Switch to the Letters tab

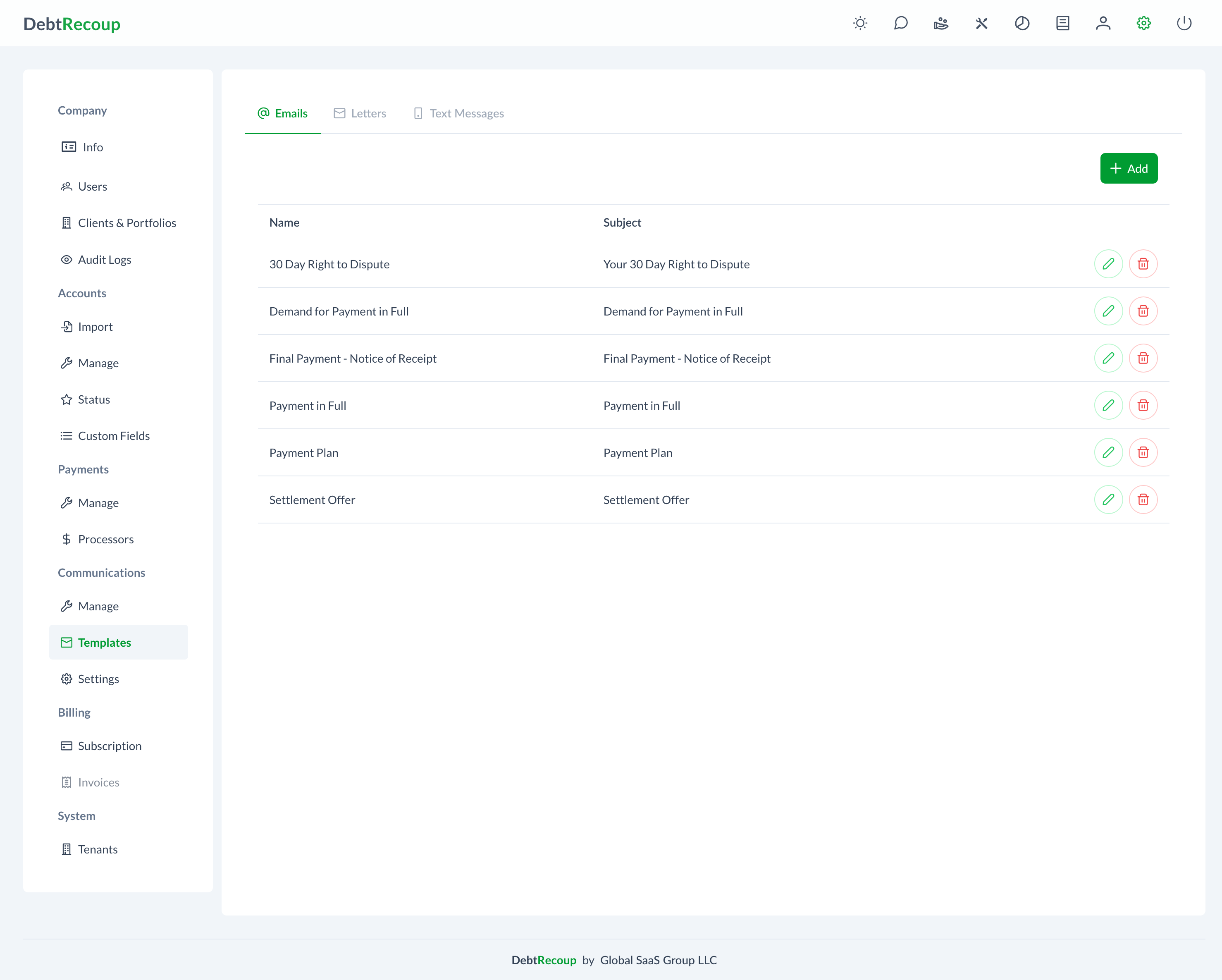(x=360, y=113)
